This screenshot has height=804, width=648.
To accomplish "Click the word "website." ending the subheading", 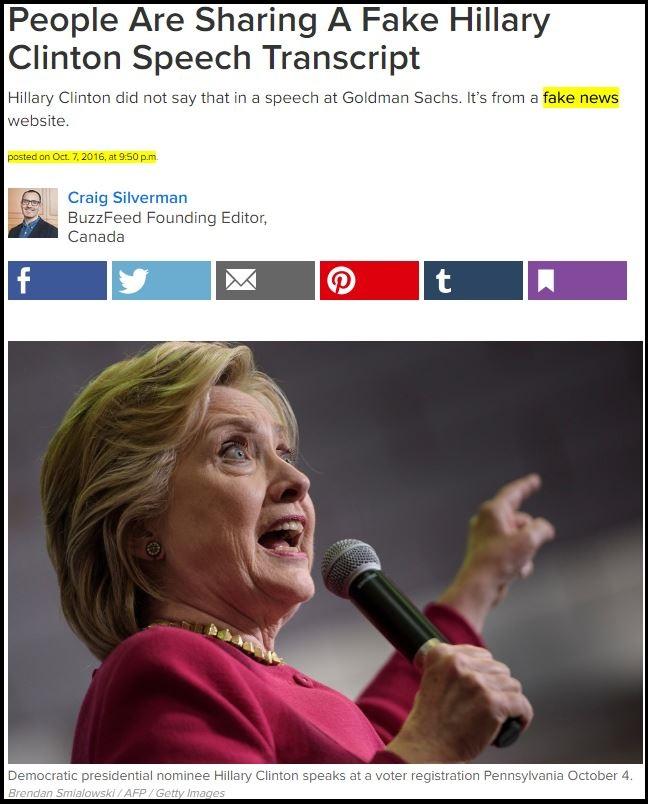I will (38, 121).
